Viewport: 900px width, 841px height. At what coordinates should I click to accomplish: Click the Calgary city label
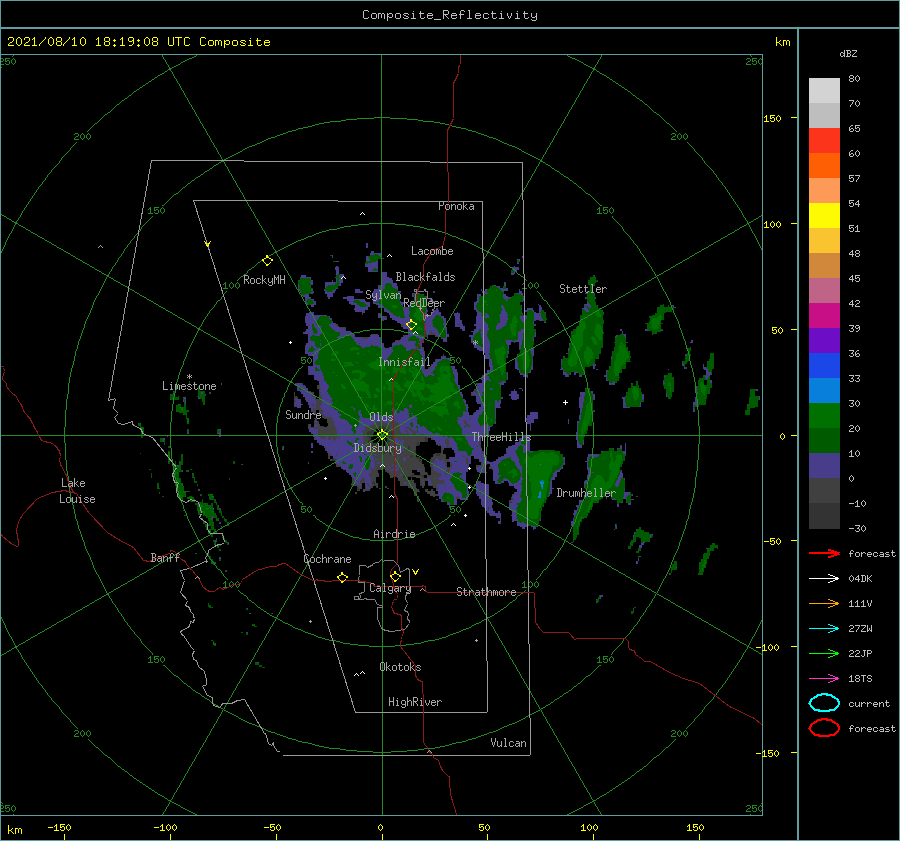tap(390, 588)
